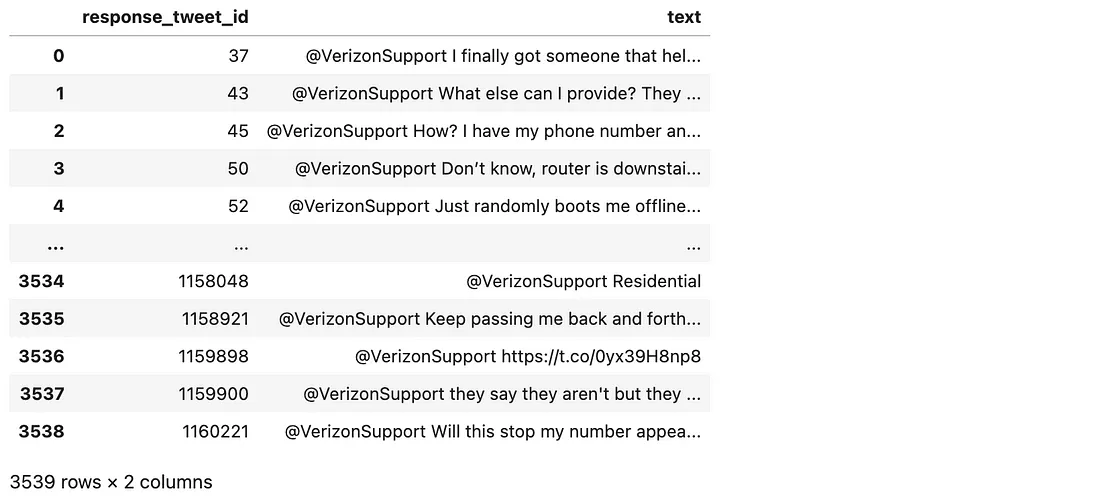Click tweet id 1158921
Screen dimensions: 1100x502
coord(215,319)
